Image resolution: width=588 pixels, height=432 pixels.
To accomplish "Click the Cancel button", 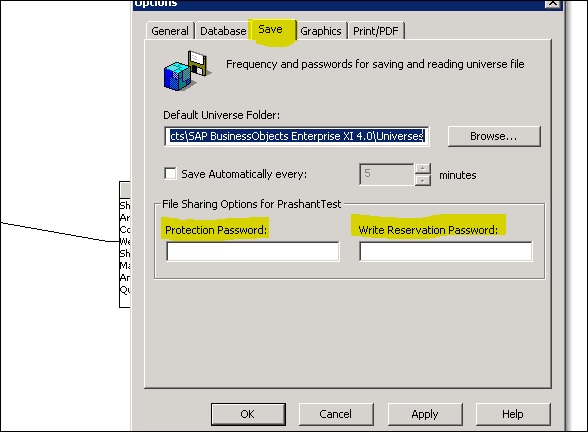I will tap(336, 414).
